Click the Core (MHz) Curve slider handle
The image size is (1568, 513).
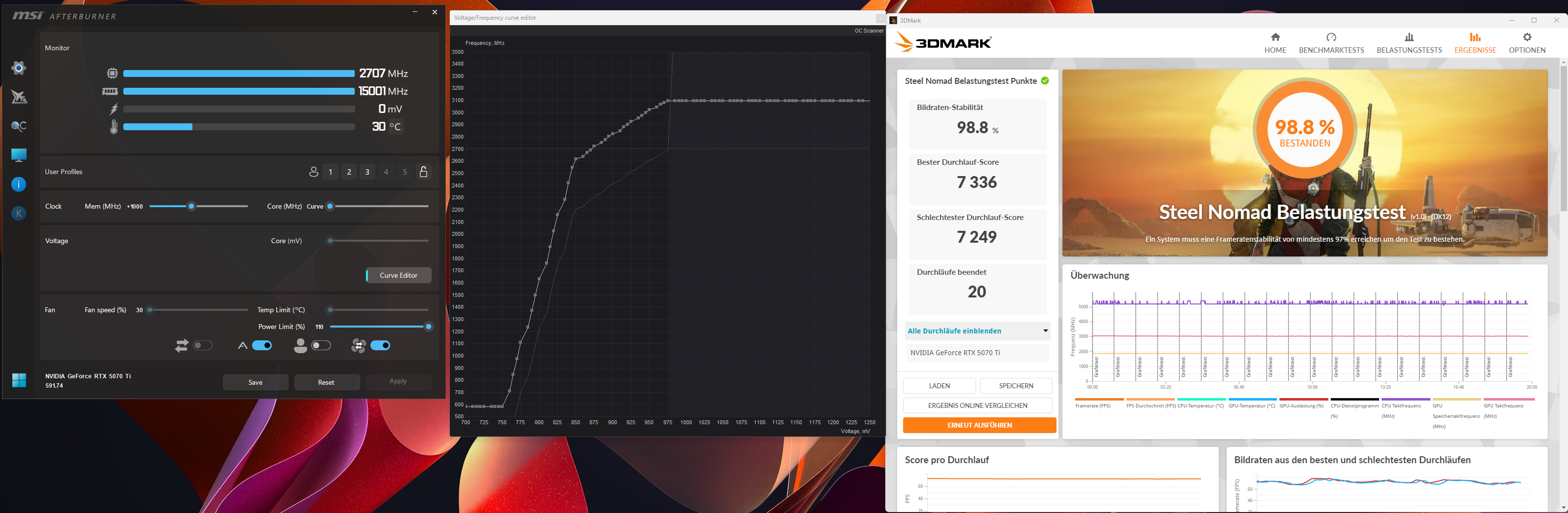click(x=330, y=206)
